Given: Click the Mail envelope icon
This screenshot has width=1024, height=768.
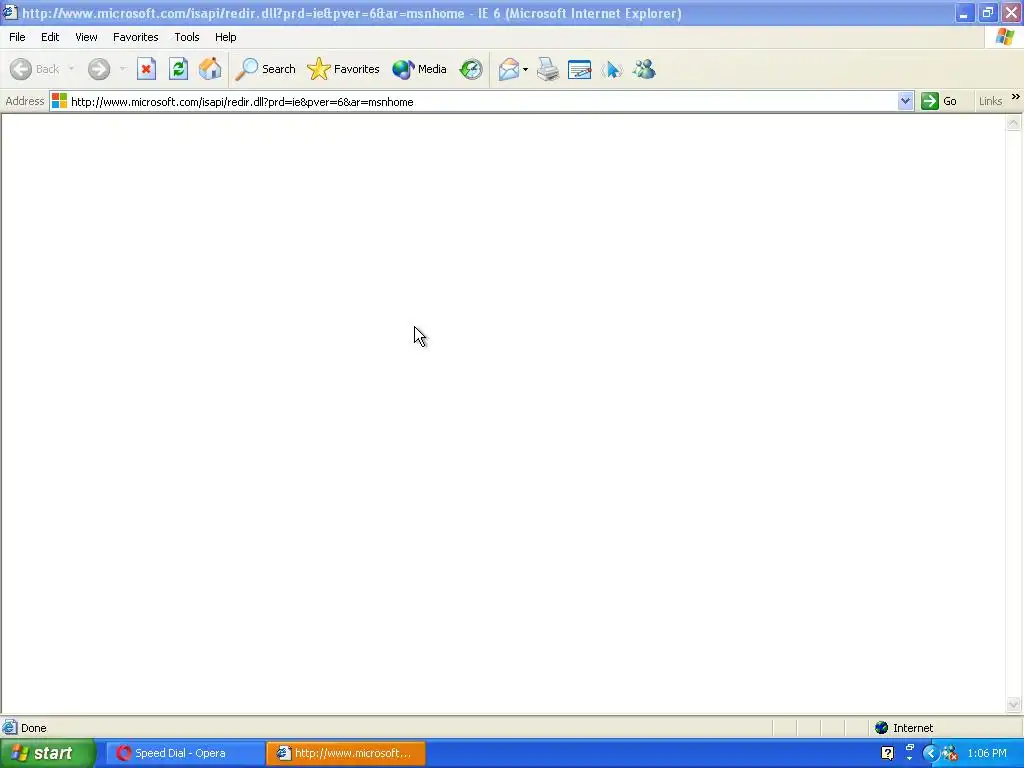Looking at the screenshot, I should point(508,69).
